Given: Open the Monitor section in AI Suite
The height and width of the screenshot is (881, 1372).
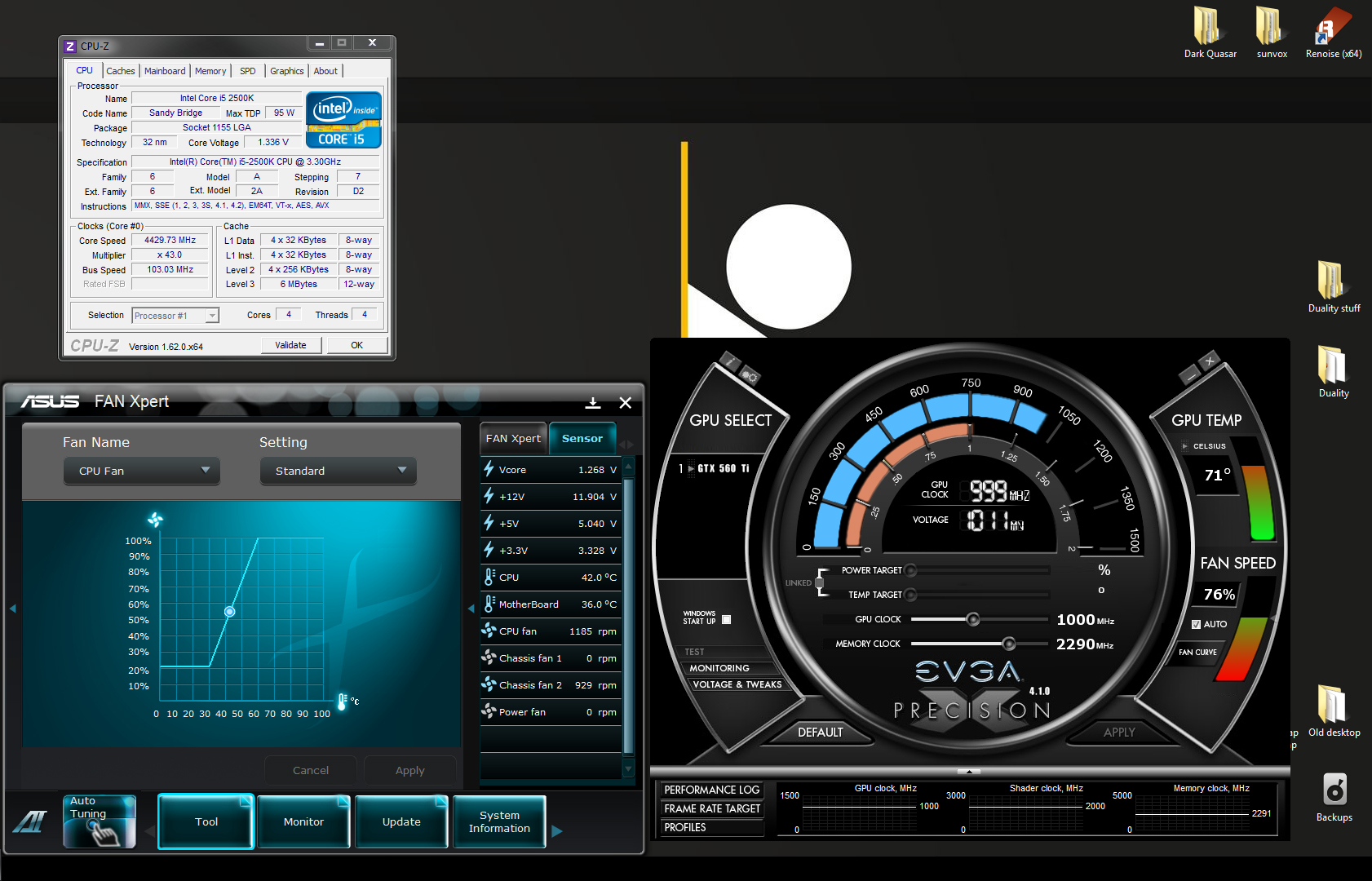Looking at the screenshot, I should (x=303, y=821).
